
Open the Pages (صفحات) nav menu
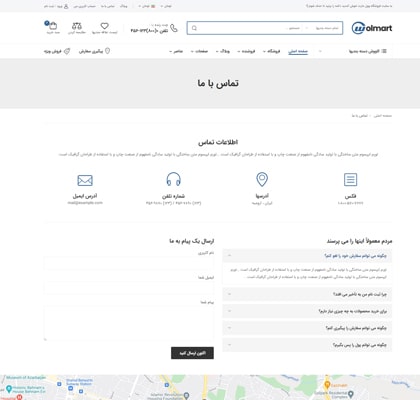pos(199,51)
